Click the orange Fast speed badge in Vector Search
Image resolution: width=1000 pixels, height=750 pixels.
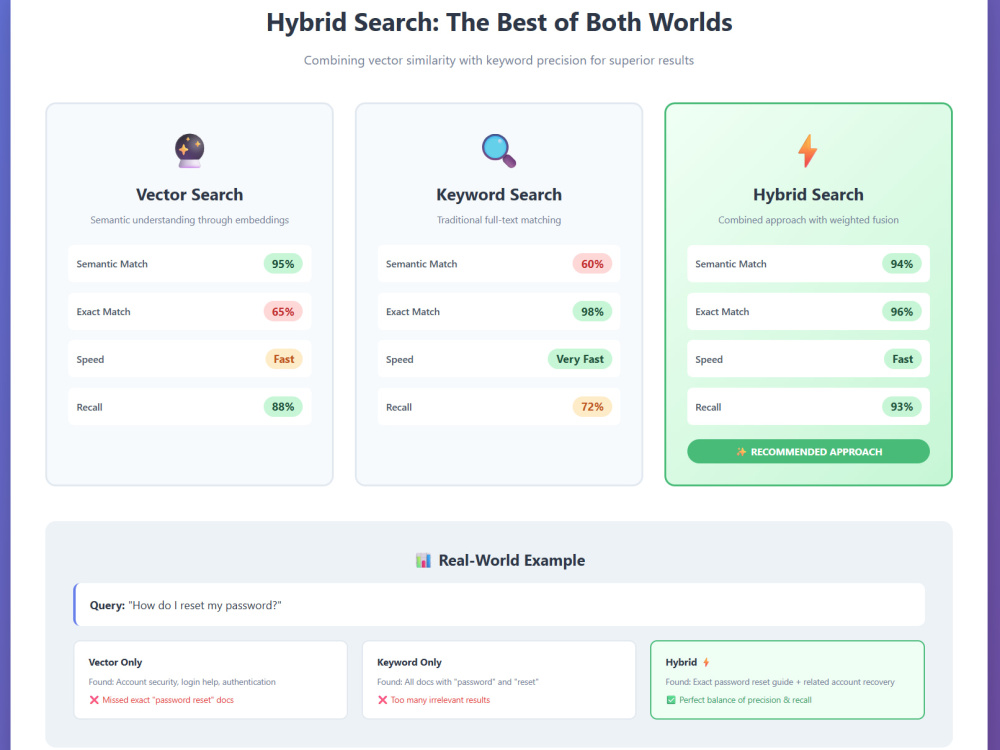(x=284, y=359)
